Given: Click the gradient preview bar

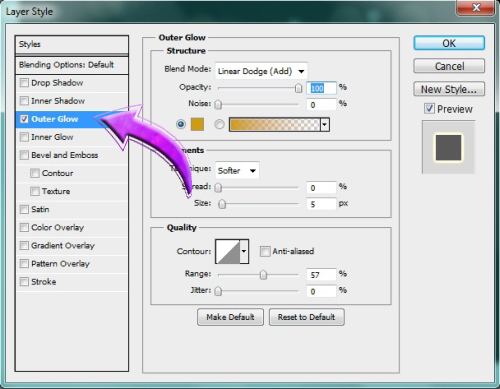Looking at the screenshot, I should pos(275,125).
